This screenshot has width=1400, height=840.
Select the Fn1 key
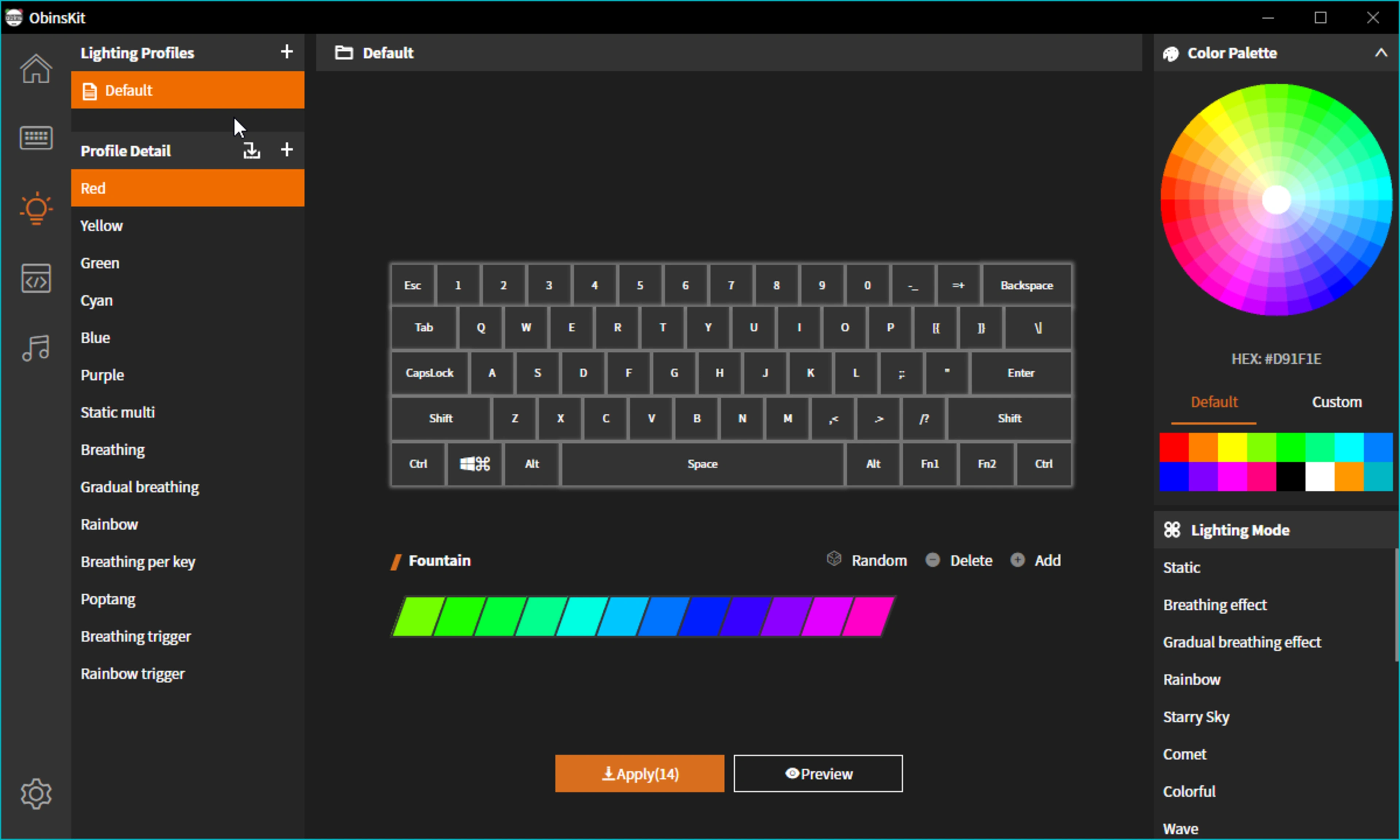[930, 464]
